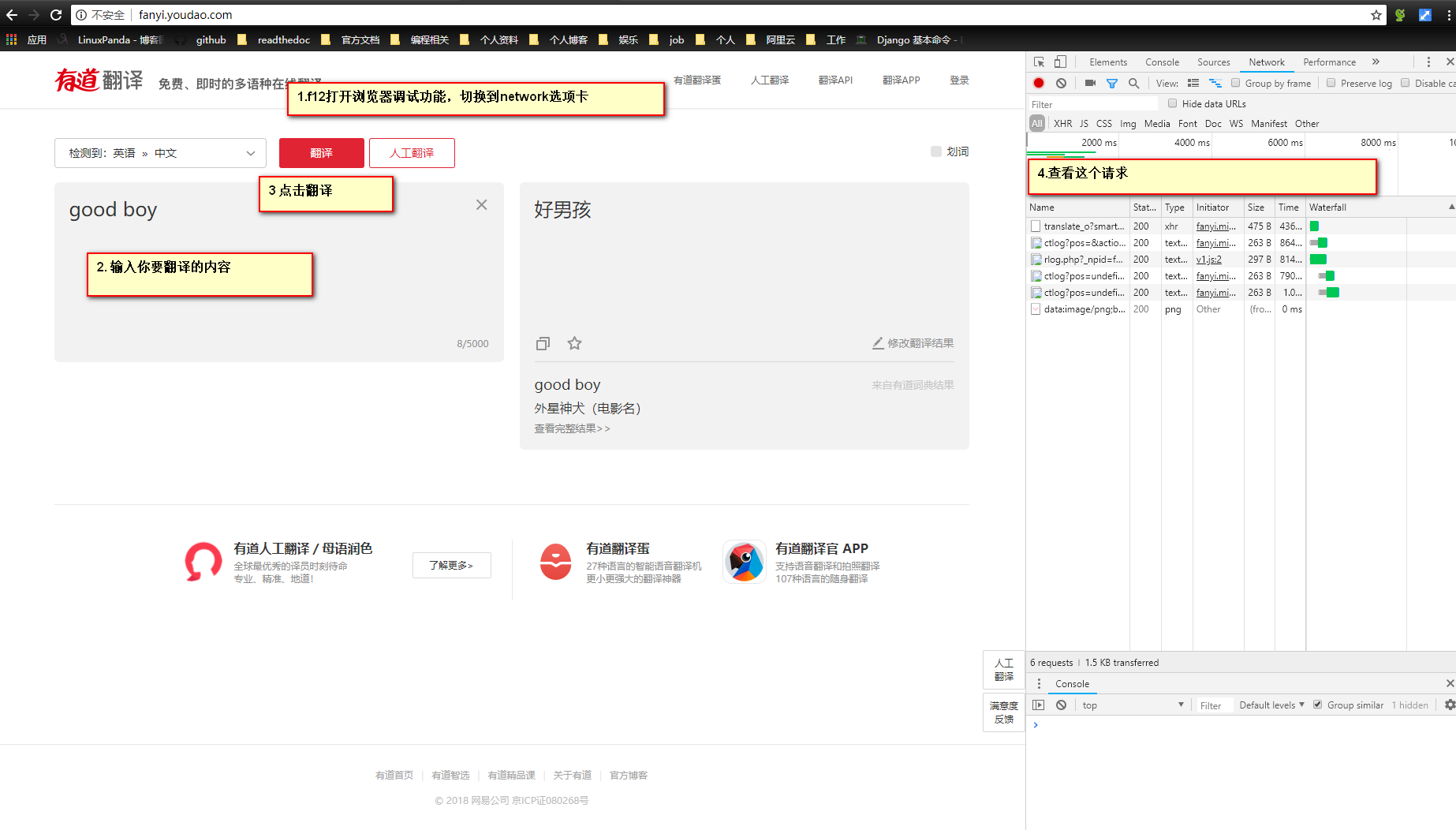The height and width of the screenshot is (830, 1456).
Task: Switch to the Console tab in DevTools
Action: coord(1162,62)
